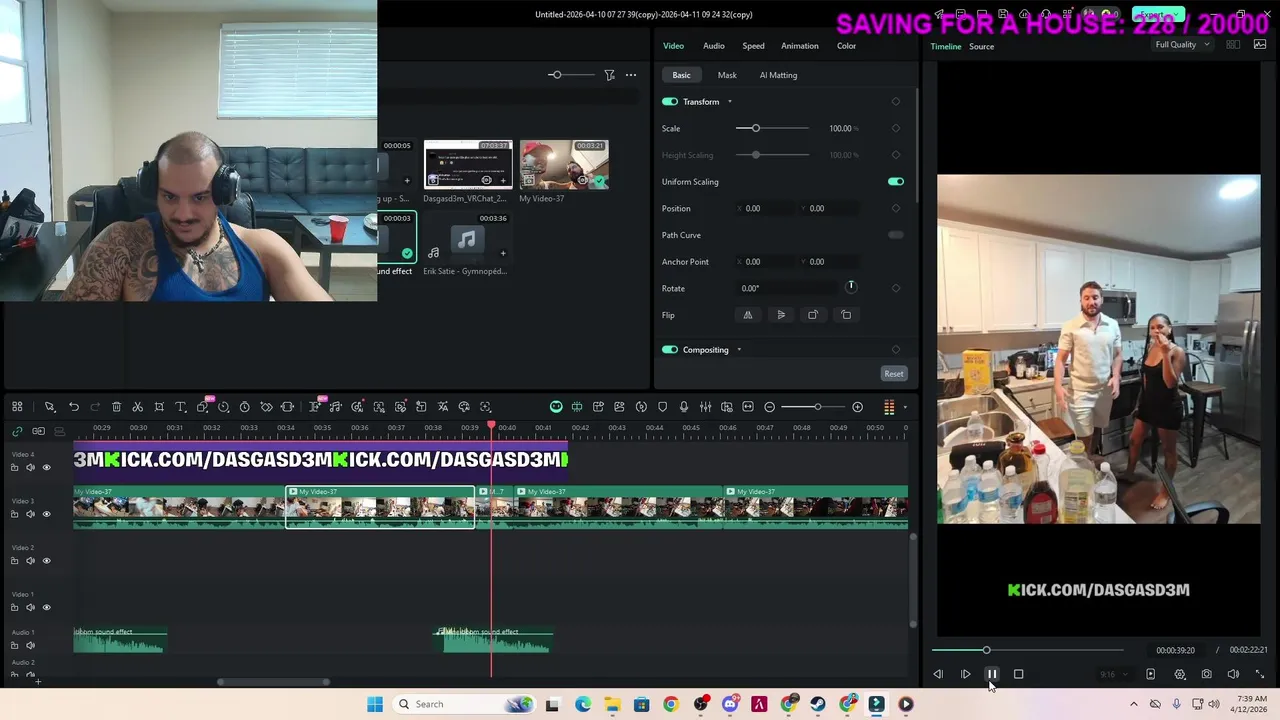Flip clip horizontally
The height and width of the screenshot is (720, 1280).
click(747, 315)
